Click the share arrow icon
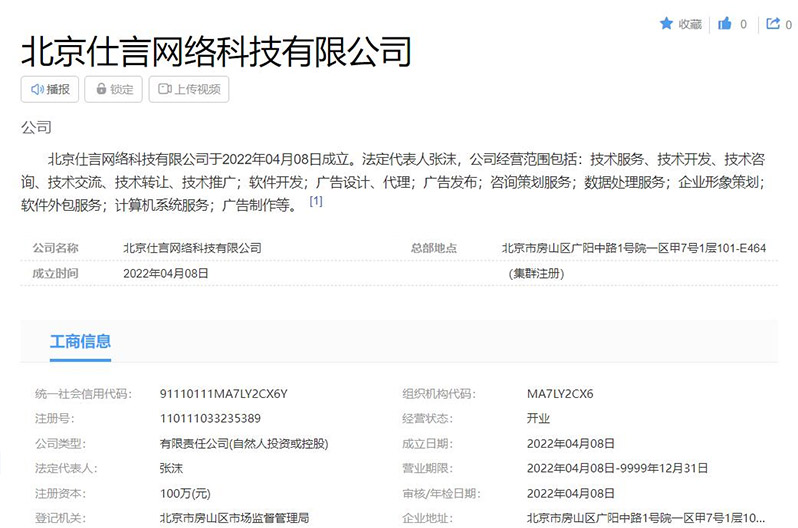Screen dimensions: 798x528 [x=772, y=24]
